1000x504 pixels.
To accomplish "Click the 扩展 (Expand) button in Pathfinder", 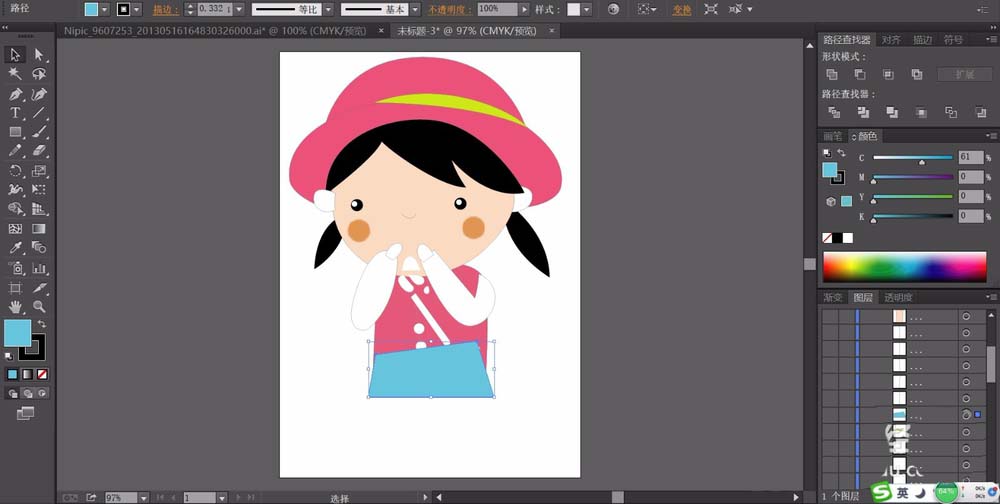I will (964, 75).
